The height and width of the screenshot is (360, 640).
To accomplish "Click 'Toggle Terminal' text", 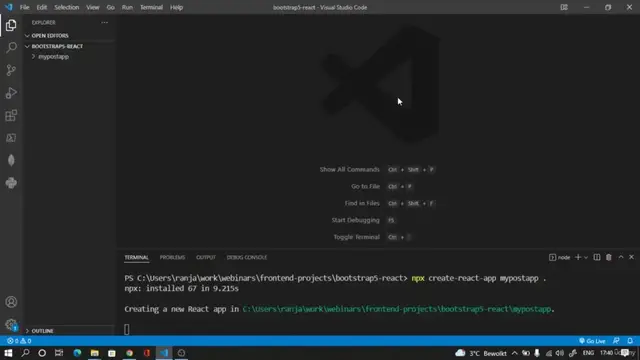I will pos(356,237).
